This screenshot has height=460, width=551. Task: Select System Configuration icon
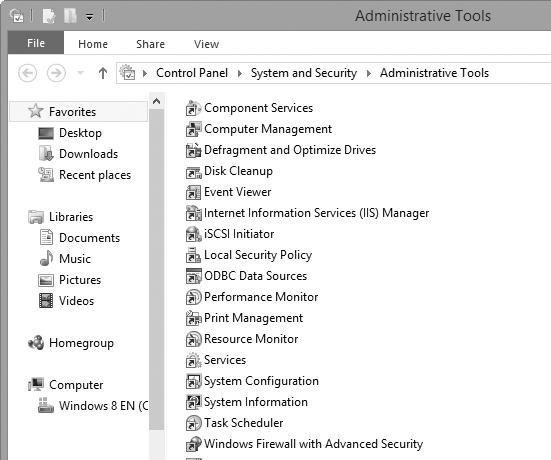coord(193,381)
